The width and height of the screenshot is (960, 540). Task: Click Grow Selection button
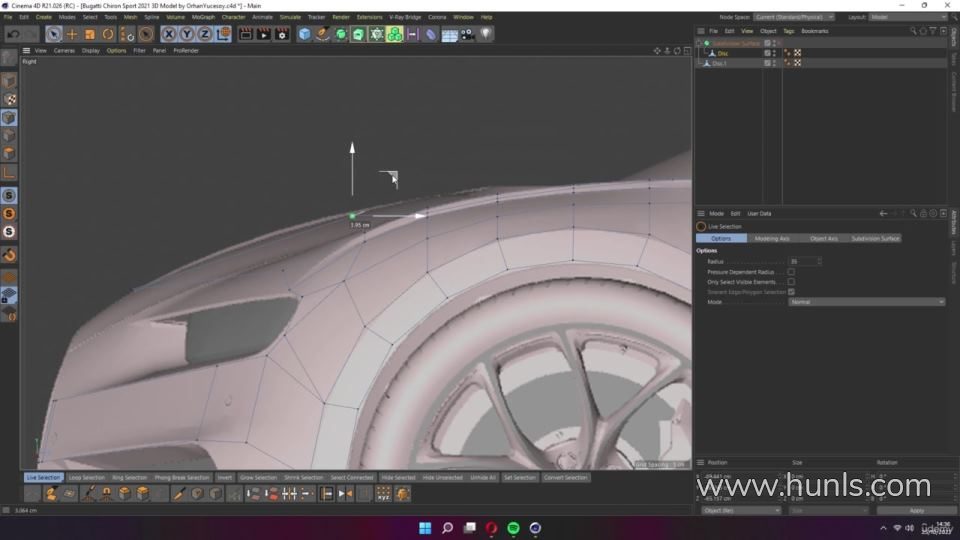pos(258,478)
